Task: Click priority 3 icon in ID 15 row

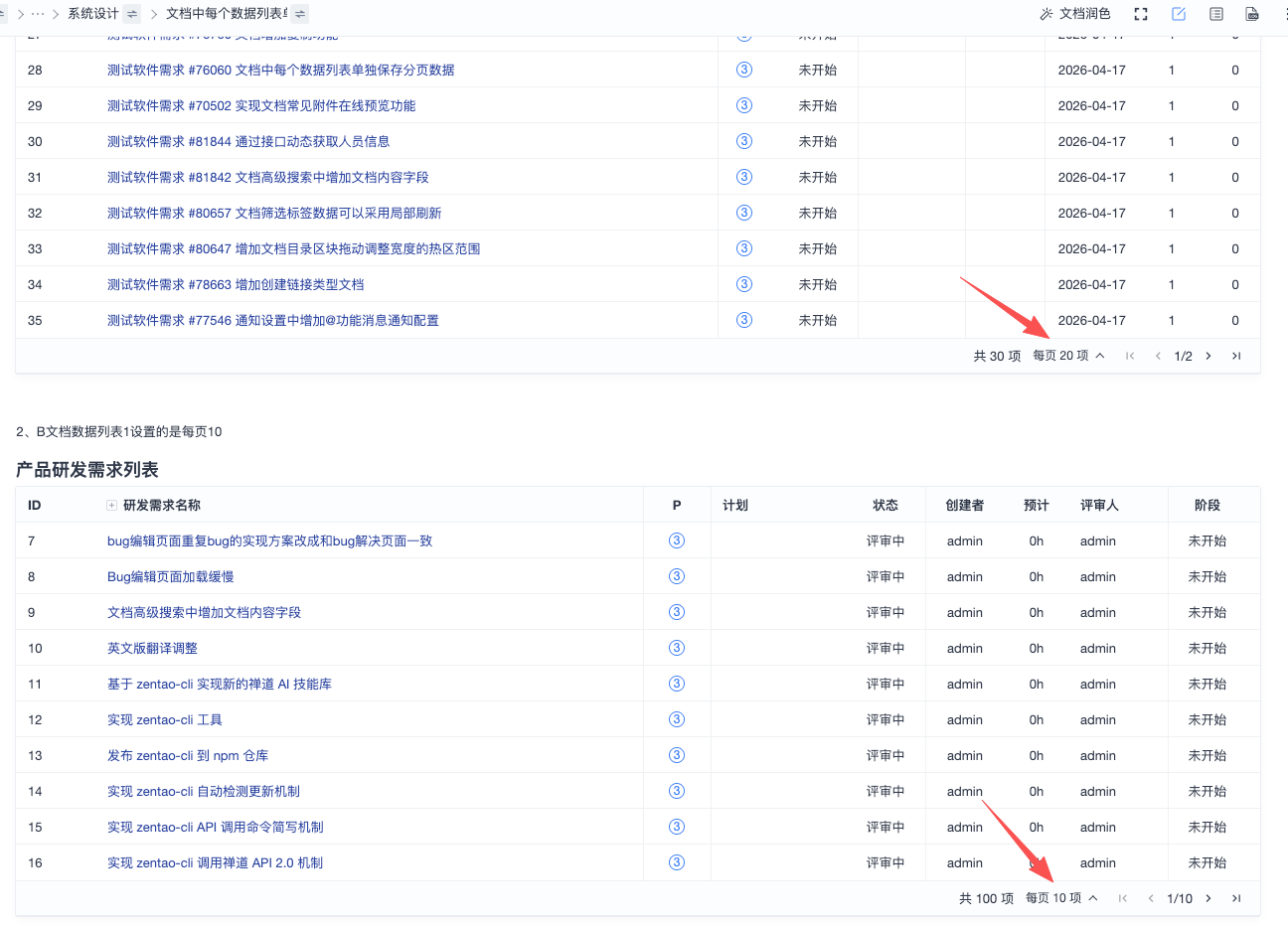Action: pos(677,827)
